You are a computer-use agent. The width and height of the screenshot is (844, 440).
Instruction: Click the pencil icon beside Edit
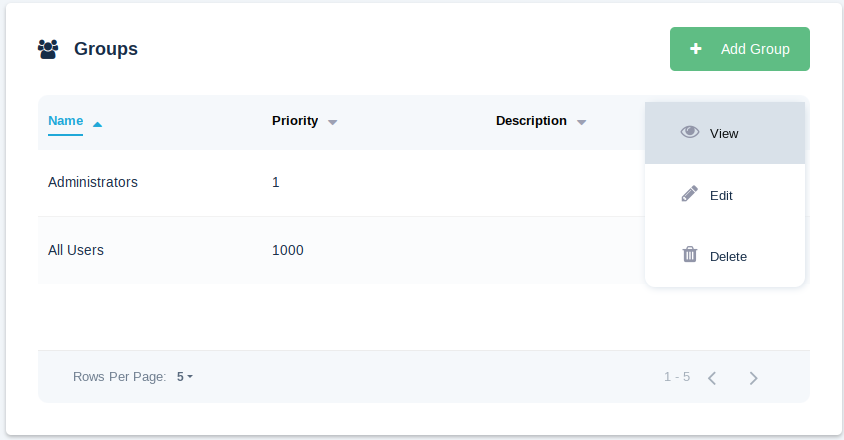point(690,194)
